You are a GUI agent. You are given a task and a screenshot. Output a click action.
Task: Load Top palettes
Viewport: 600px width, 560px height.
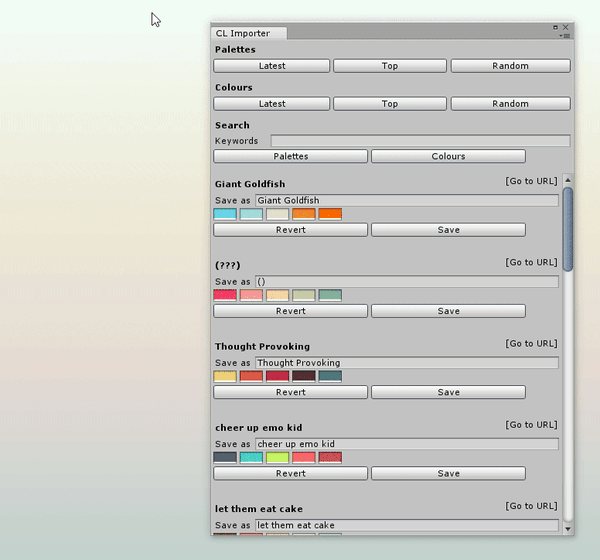click(390, 66)
